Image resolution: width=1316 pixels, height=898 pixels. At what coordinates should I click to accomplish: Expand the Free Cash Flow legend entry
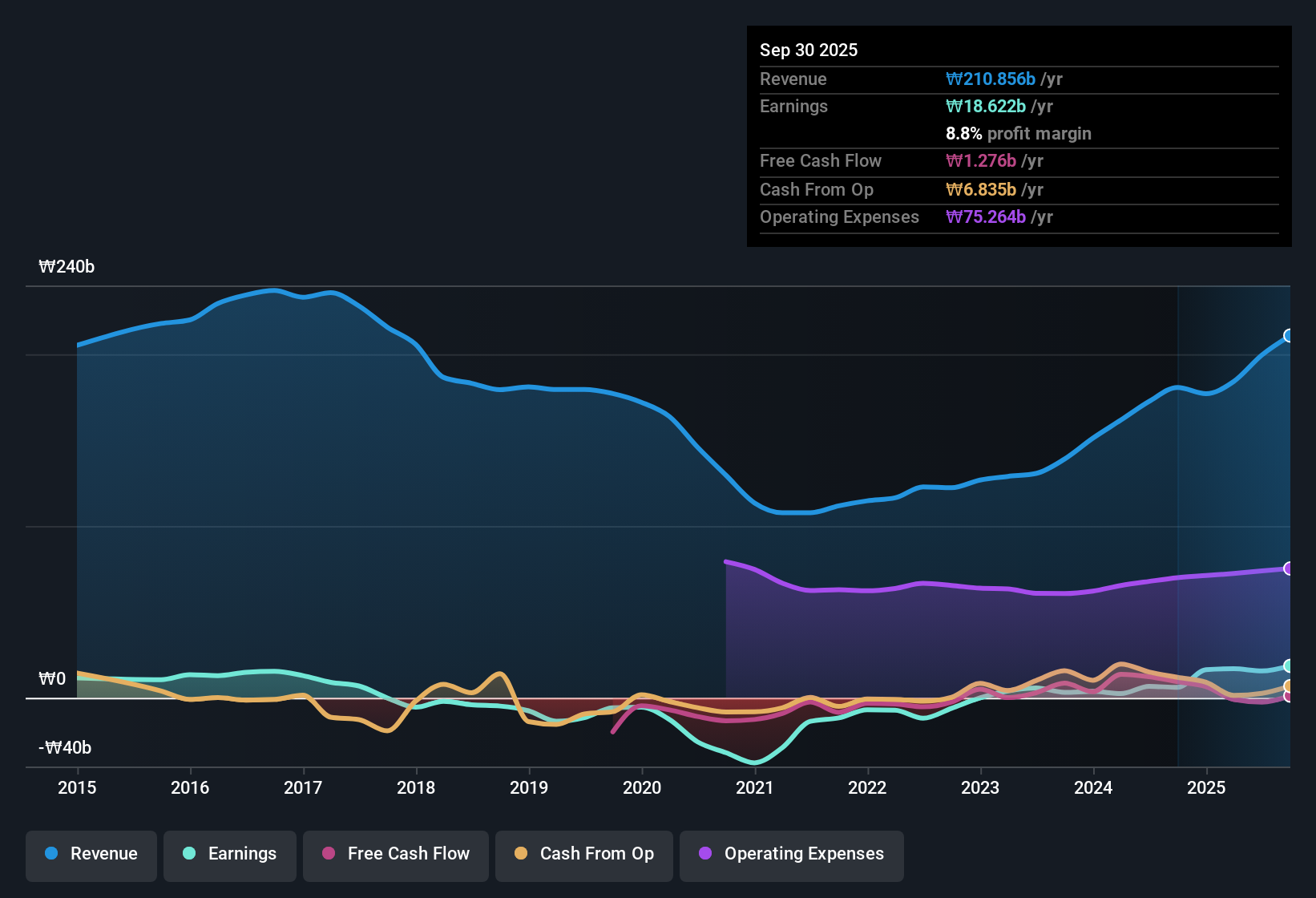[x=395, y=854]
